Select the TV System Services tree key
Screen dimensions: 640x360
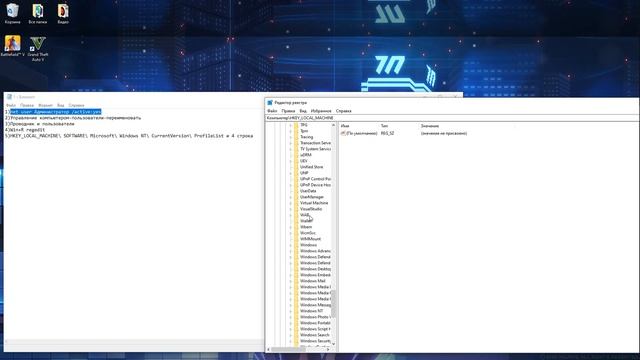[315, 149]
